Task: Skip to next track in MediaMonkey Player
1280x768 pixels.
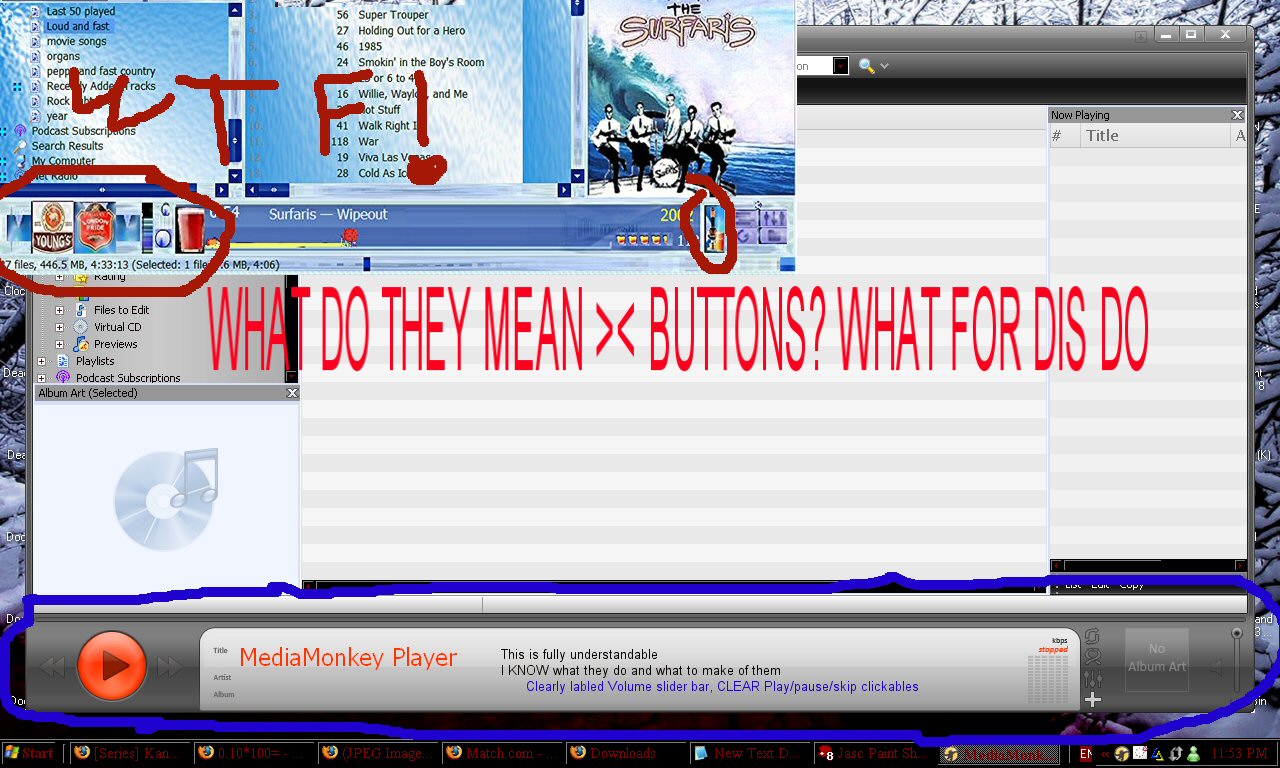Action: pos(170,667)
